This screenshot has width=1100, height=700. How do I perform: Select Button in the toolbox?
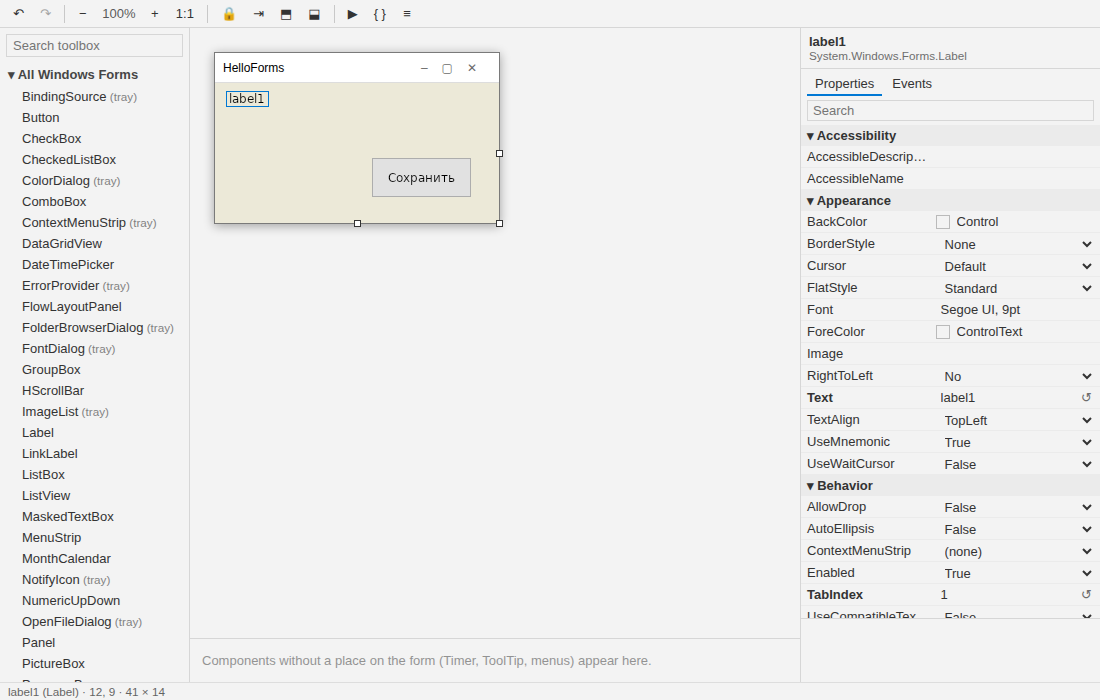tap(41, 118)
